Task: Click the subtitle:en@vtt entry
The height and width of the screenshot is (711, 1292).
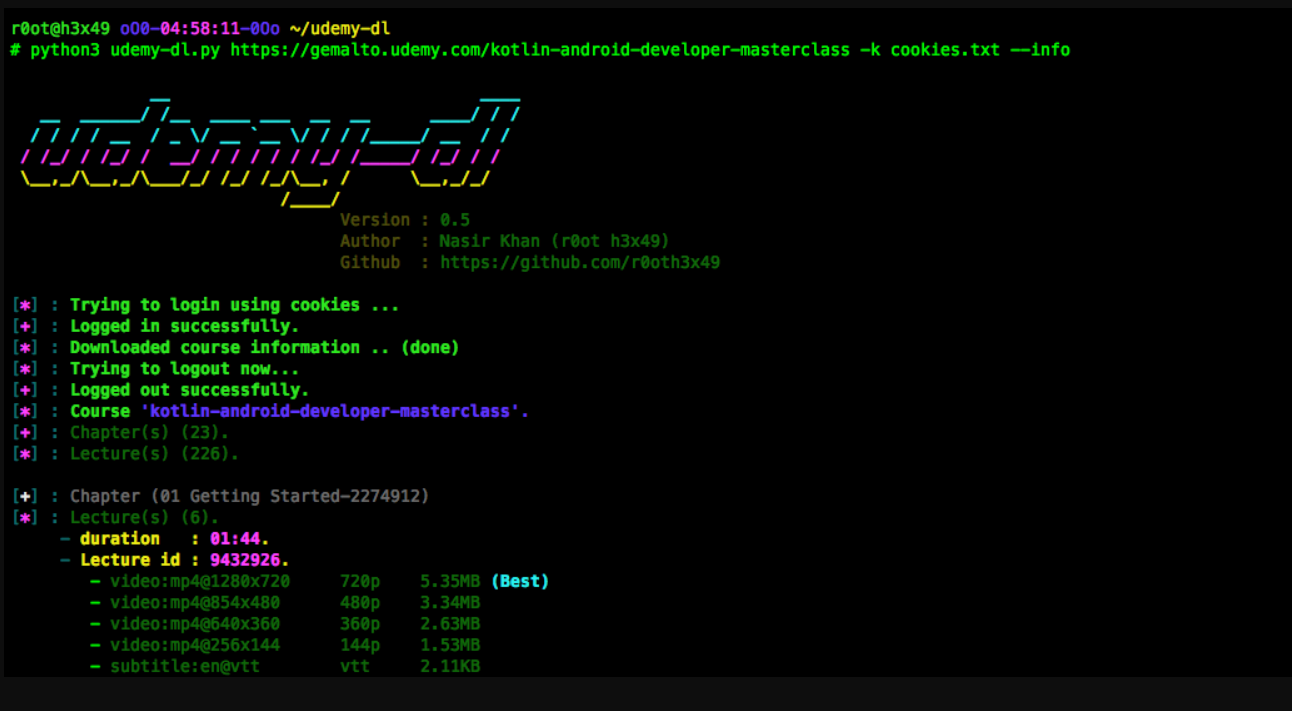Action: point(185,666)
